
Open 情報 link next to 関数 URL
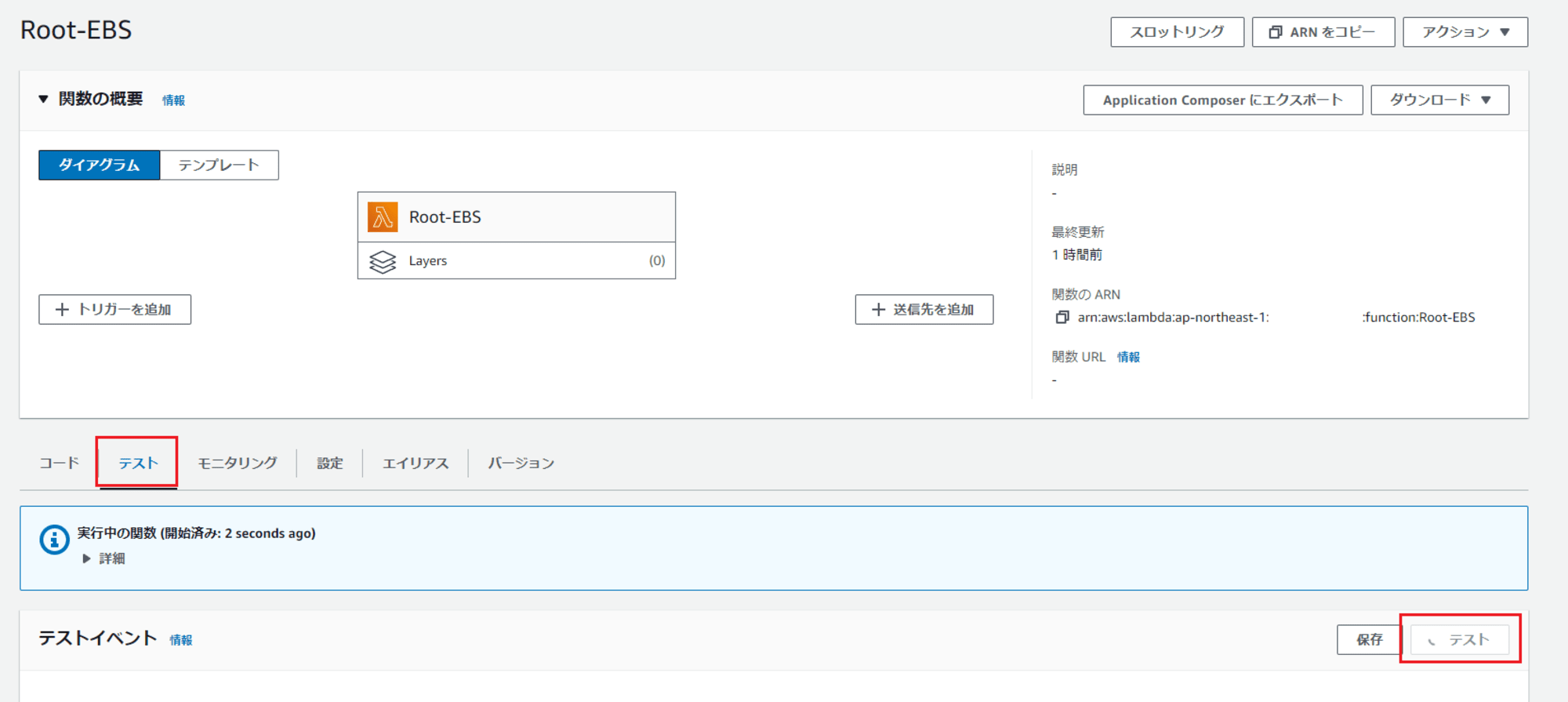[x=1128, y=357]
